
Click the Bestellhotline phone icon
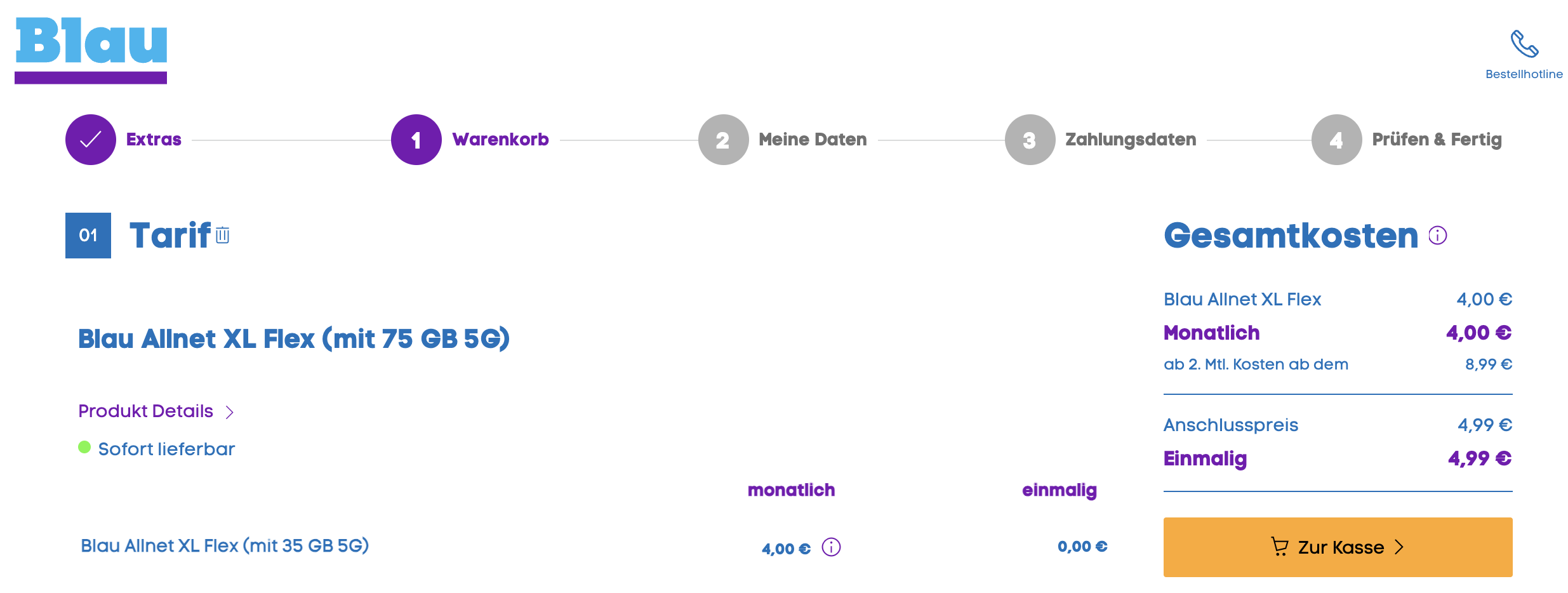coord(1524,44)
